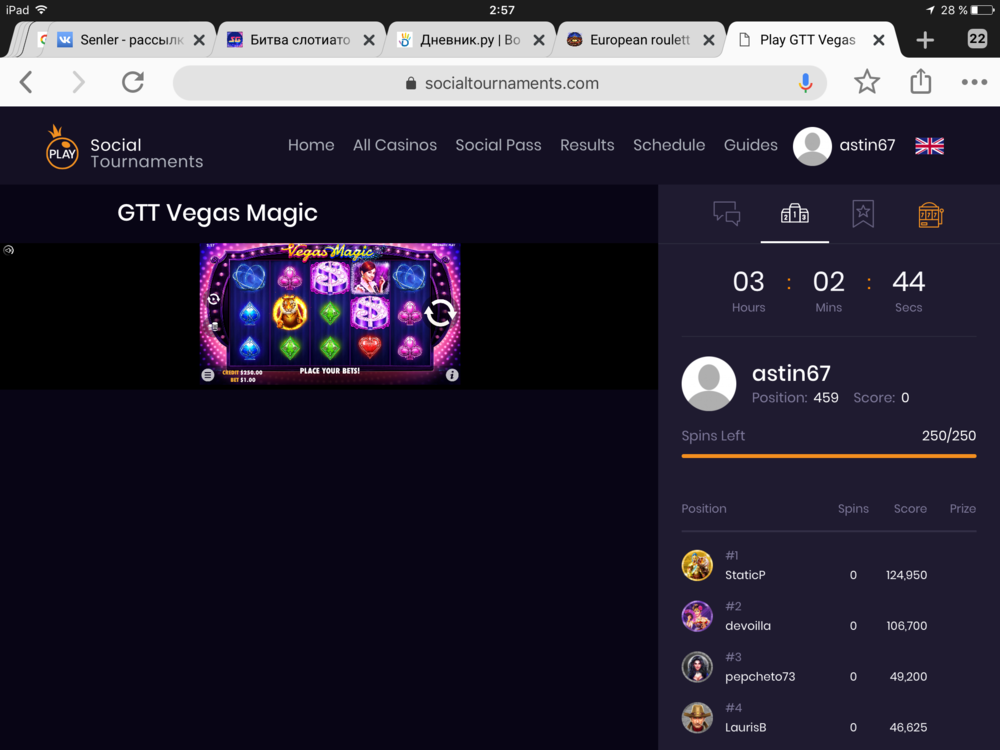Screen dimensions: 1000x750
Task: Close the Play GTT Vegas tab
Action: pyautogui.click(x=879, y=40)
